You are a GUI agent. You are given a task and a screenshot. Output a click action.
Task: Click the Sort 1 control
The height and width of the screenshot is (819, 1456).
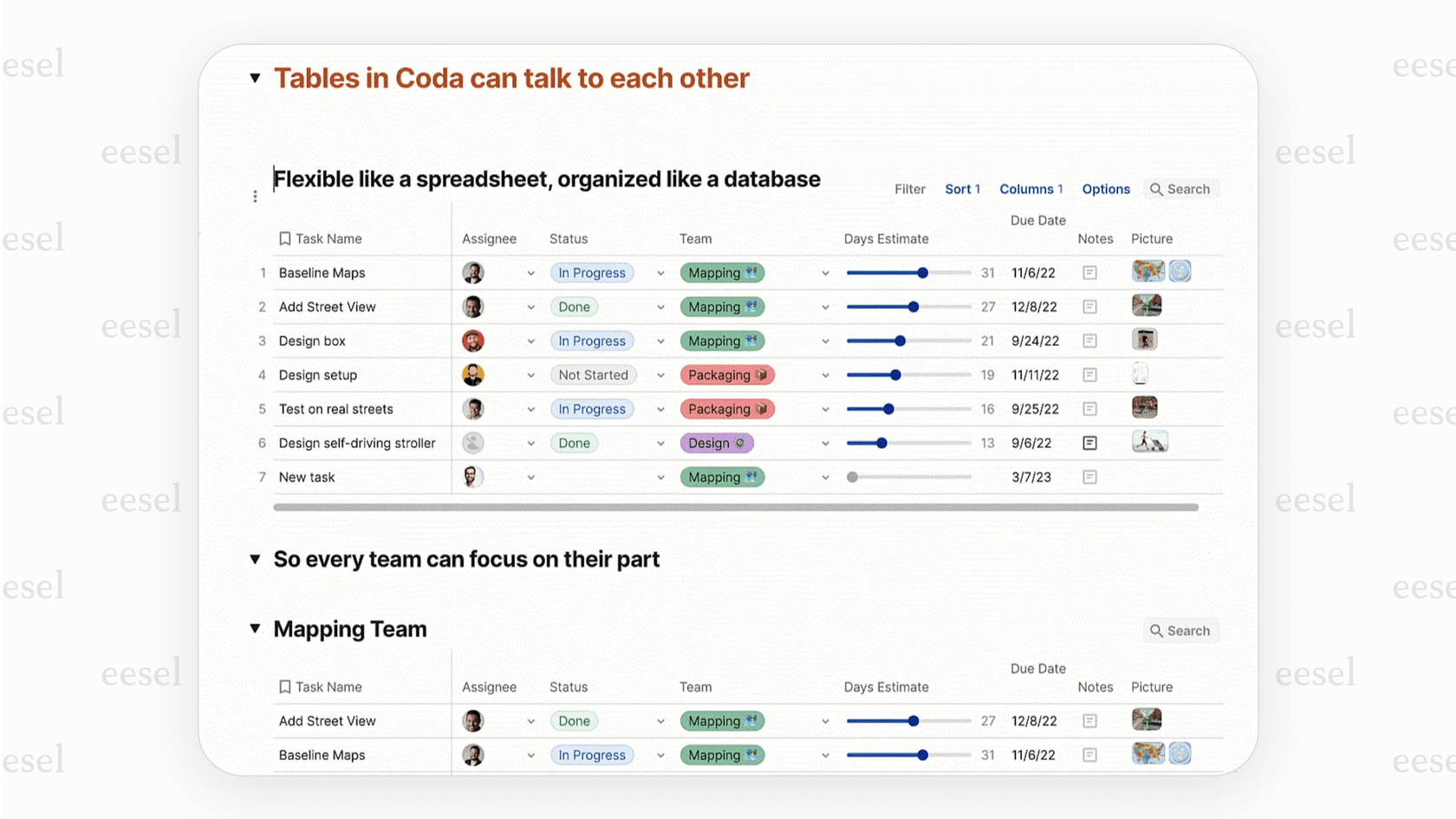[x=962, y=189]
